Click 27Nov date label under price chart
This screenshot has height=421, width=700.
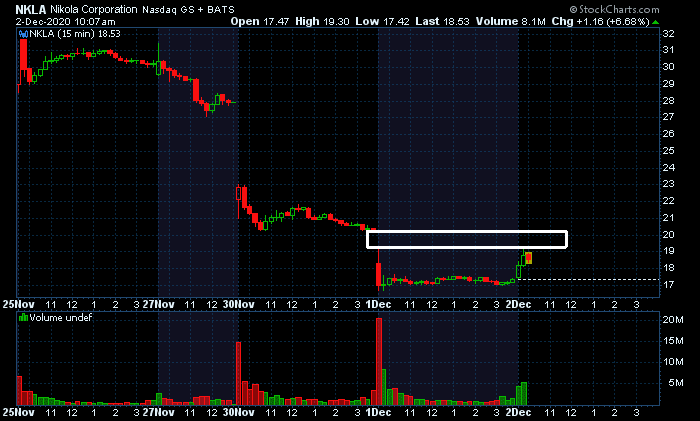(x=158, y=304)
